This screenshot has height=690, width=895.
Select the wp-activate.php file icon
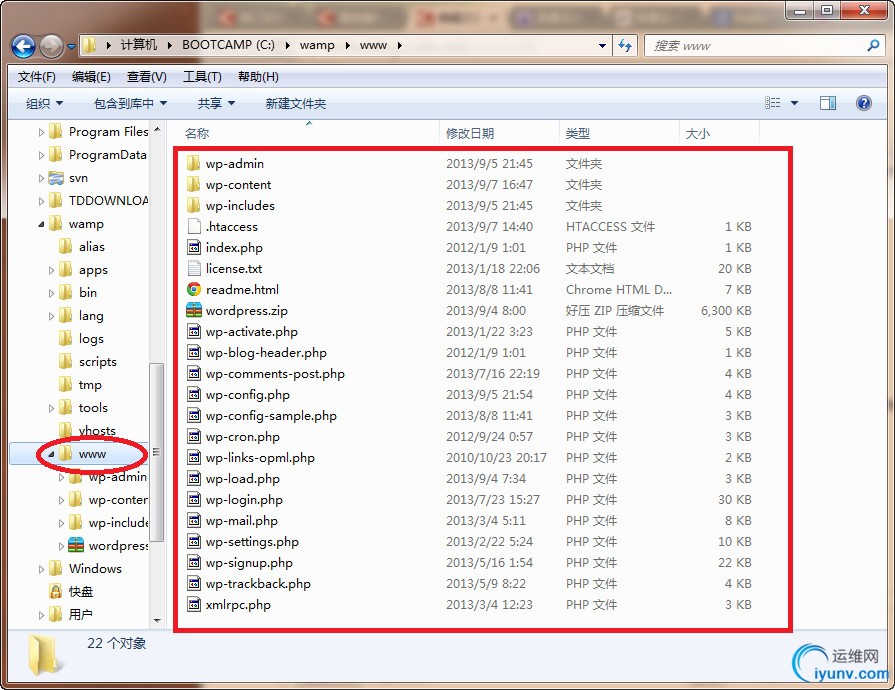pyautogui.click(x=194, y=332)
